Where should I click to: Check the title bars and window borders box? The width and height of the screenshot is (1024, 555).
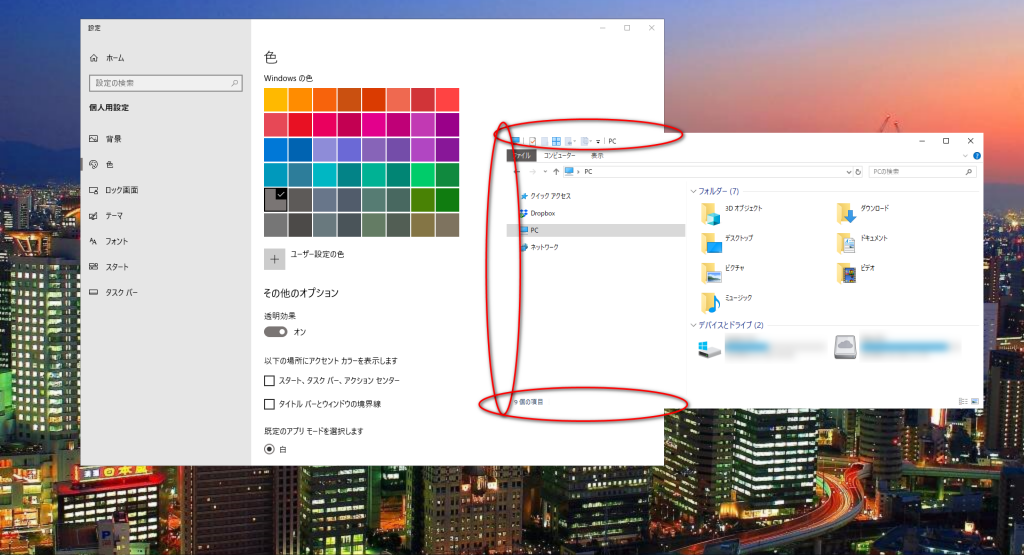(269, 404)
